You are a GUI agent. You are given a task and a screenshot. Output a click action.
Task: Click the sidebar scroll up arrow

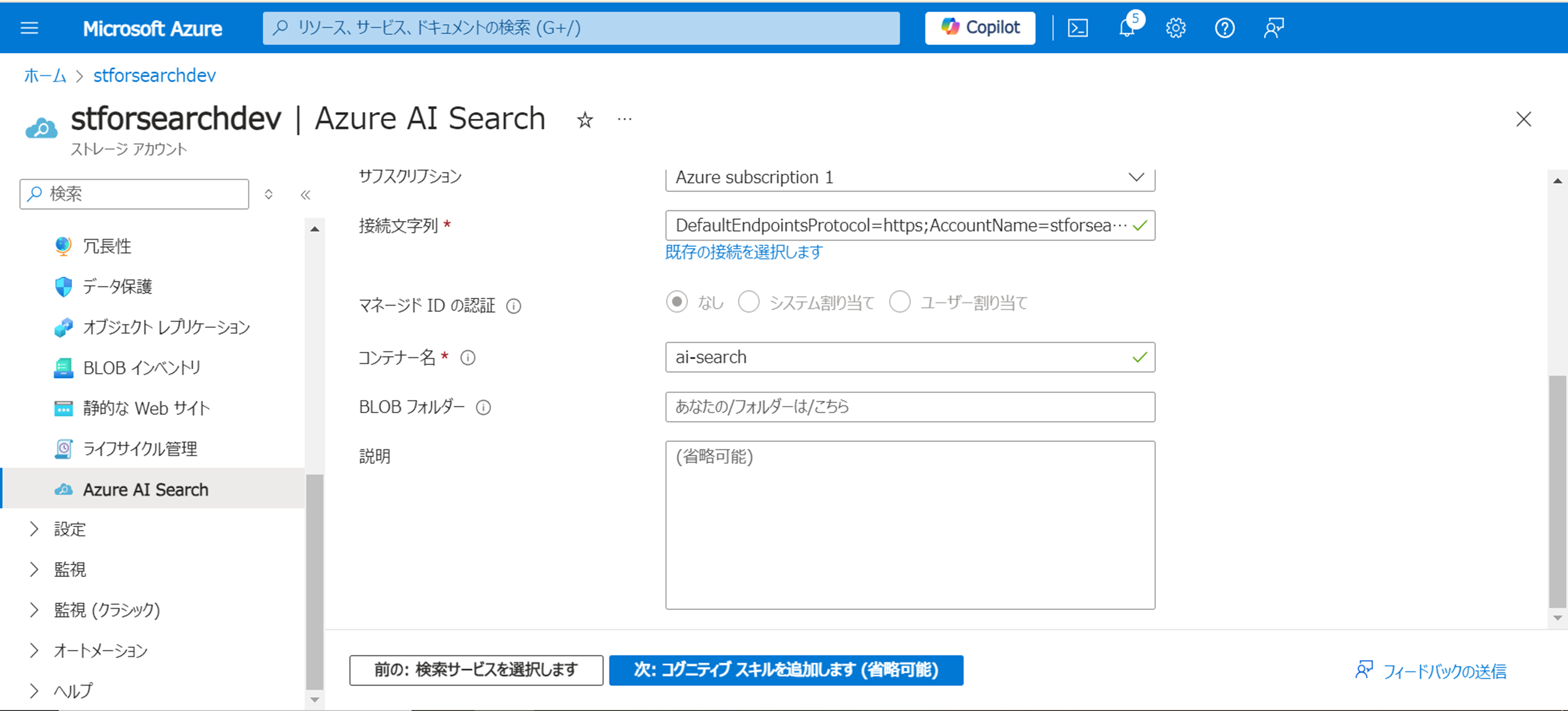coord(315,229)
